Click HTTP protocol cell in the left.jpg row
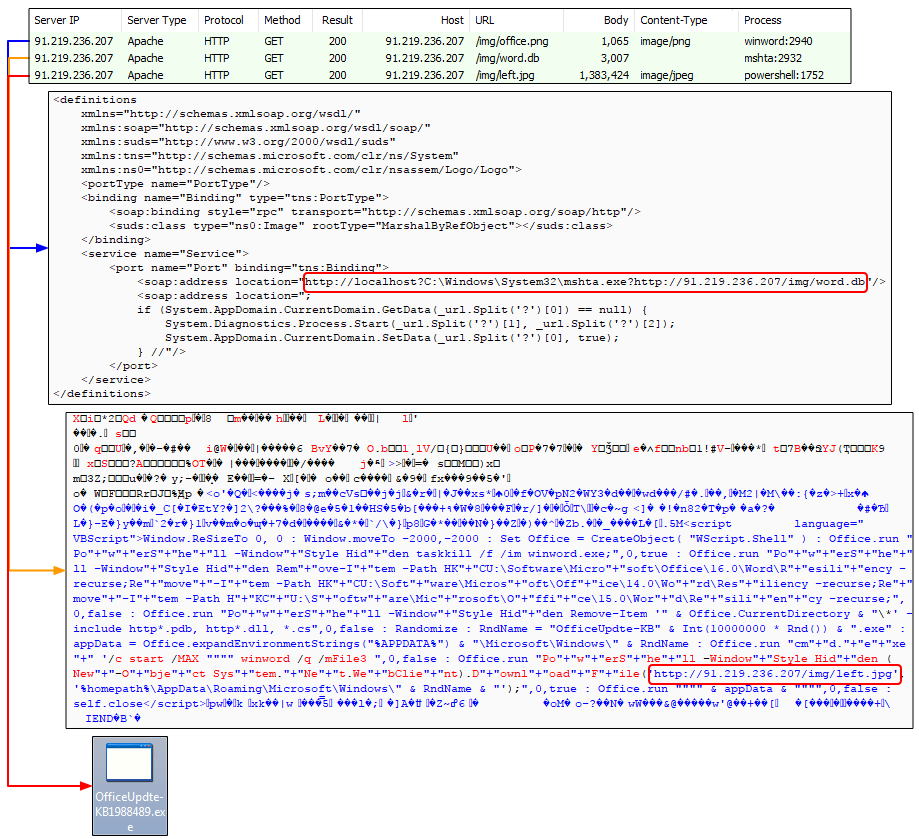 pos(216,75)
